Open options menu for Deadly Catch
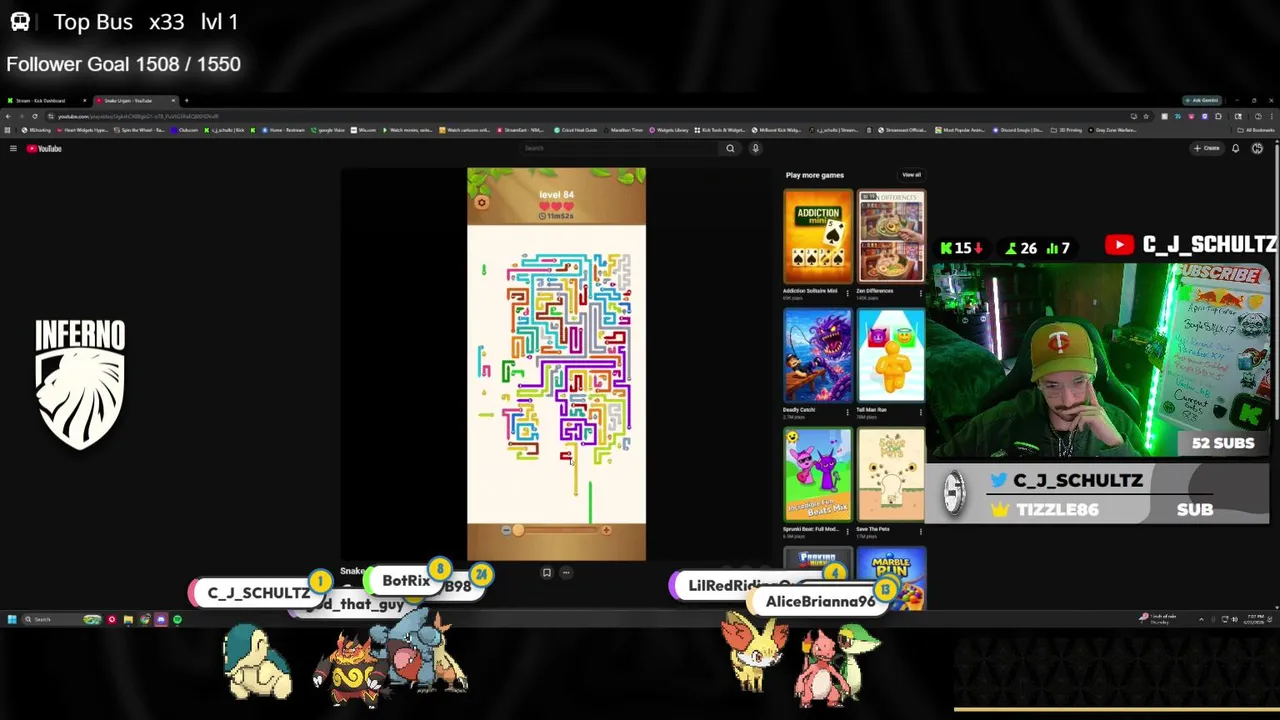The width and height of the screenshot is (1280, 720). coord(848,412)
